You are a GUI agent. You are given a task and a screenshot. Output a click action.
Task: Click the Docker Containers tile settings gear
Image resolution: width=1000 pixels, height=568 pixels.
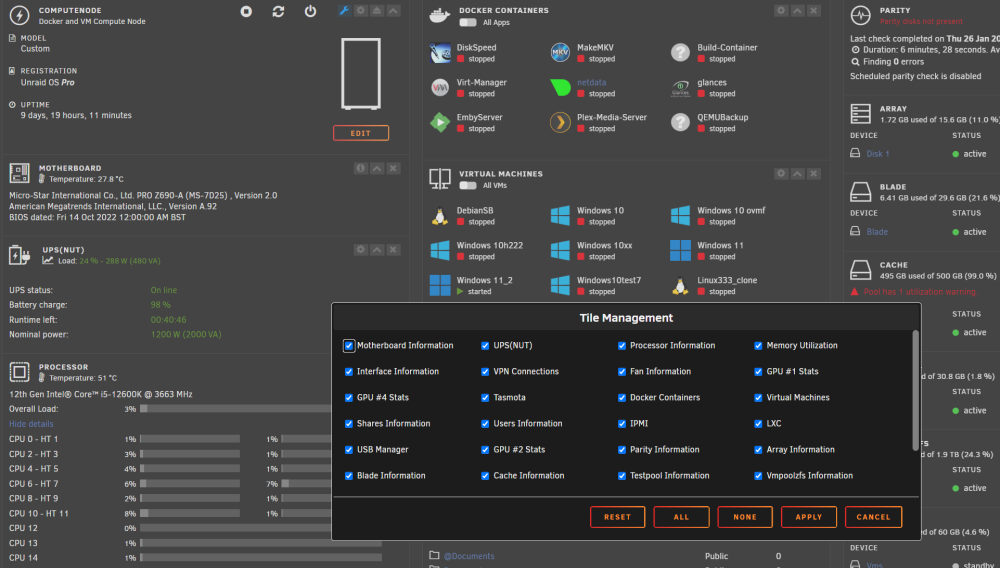[x=781, y=10]
